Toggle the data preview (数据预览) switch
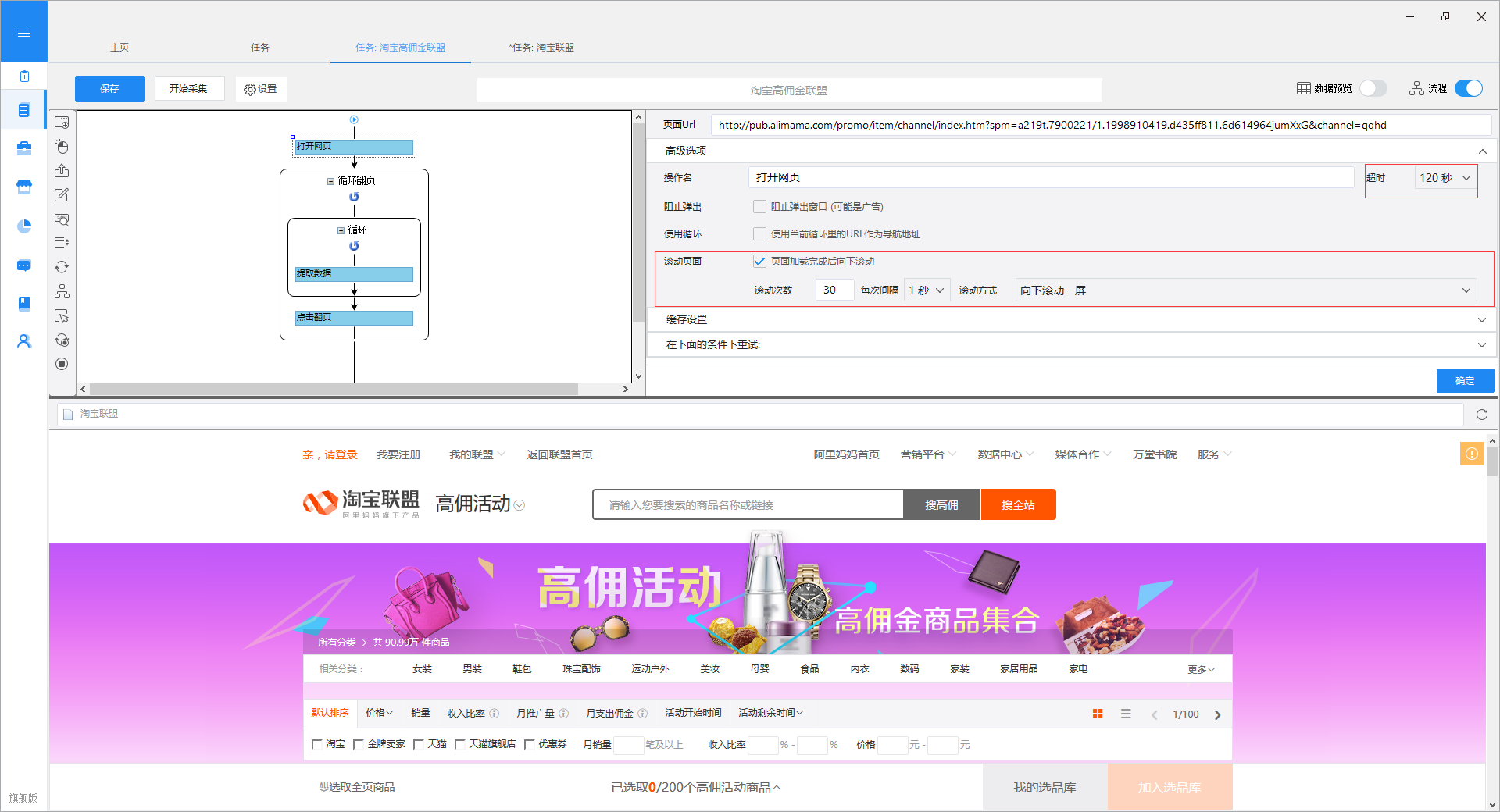 point(1373,88)
